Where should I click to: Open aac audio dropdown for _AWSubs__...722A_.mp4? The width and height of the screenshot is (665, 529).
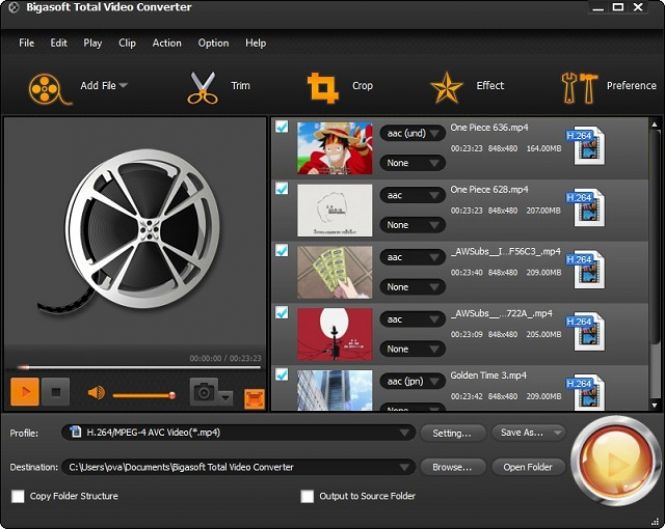point(412,319)
